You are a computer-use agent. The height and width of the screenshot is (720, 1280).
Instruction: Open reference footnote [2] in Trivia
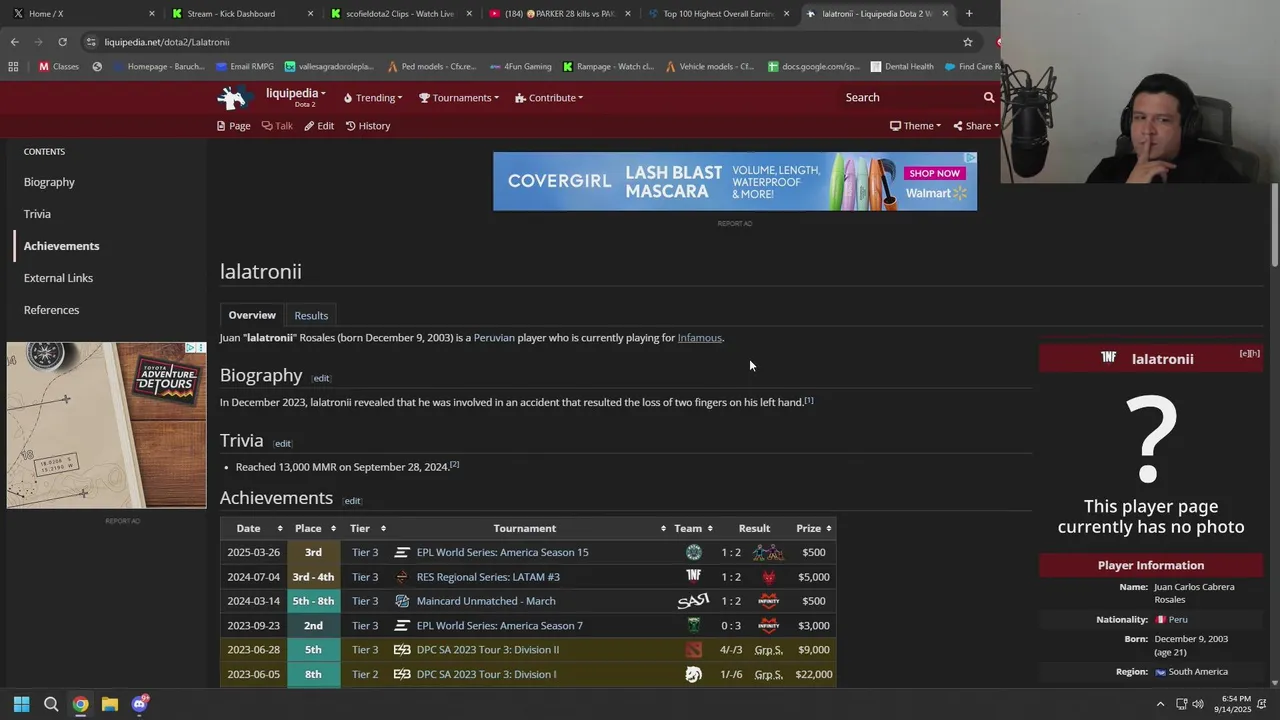click(454, 464)
